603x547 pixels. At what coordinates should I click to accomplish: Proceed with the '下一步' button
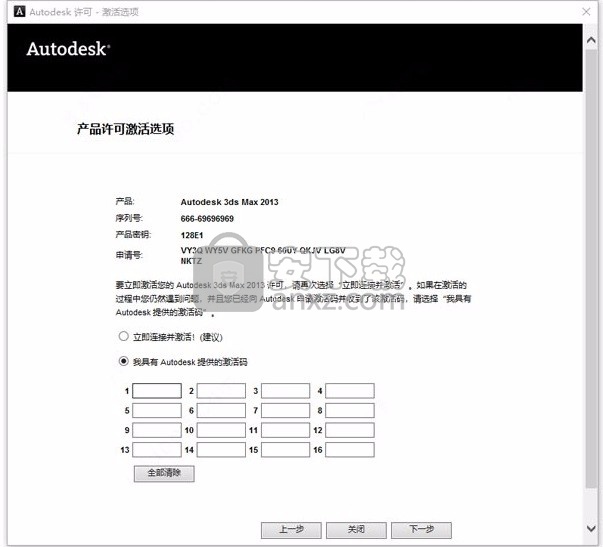click(421, 530)
